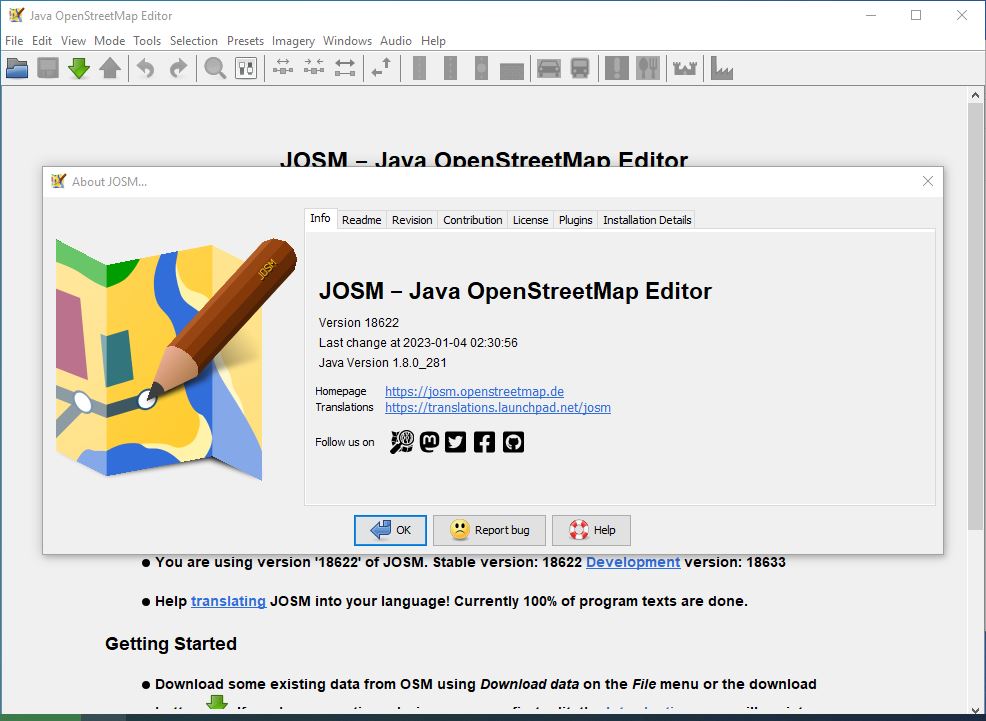The height and width of the screenshot is (721, 986).
Task: Click the car preset icon
Action: tap(548, 68)
